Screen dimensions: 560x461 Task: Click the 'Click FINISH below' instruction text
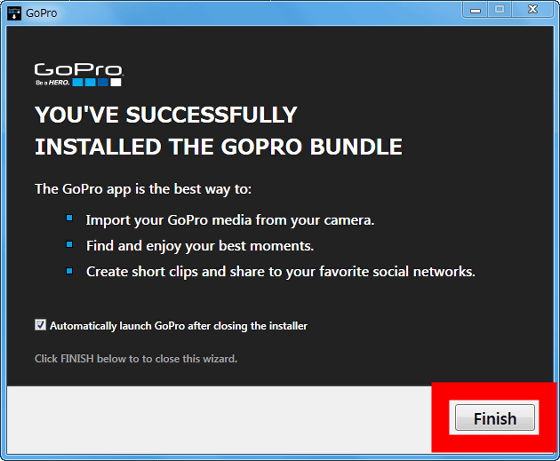pos(136,359)
